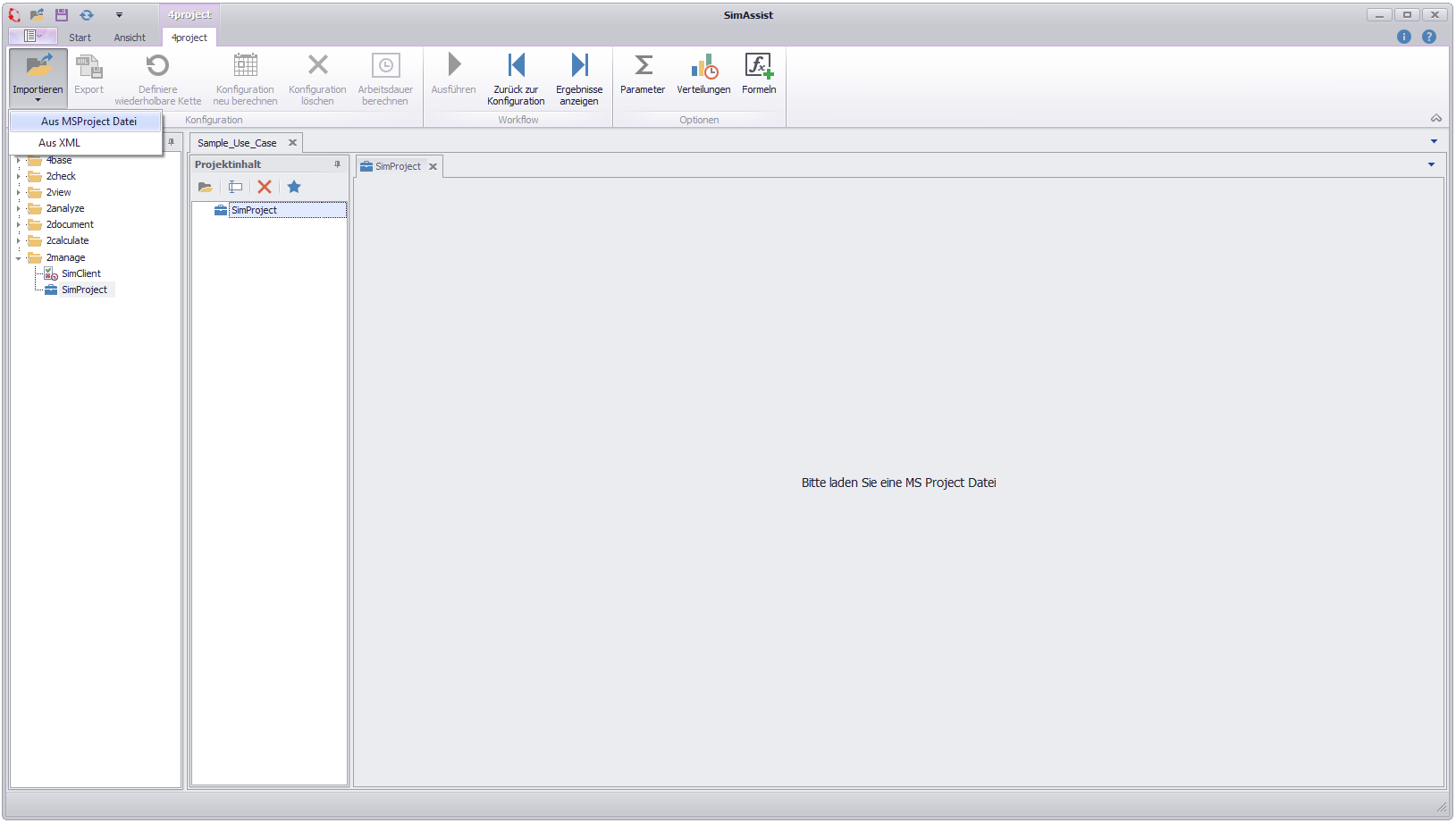
Task: Toggle the SimClient checkbox in the tree
Action: point(49,273)
